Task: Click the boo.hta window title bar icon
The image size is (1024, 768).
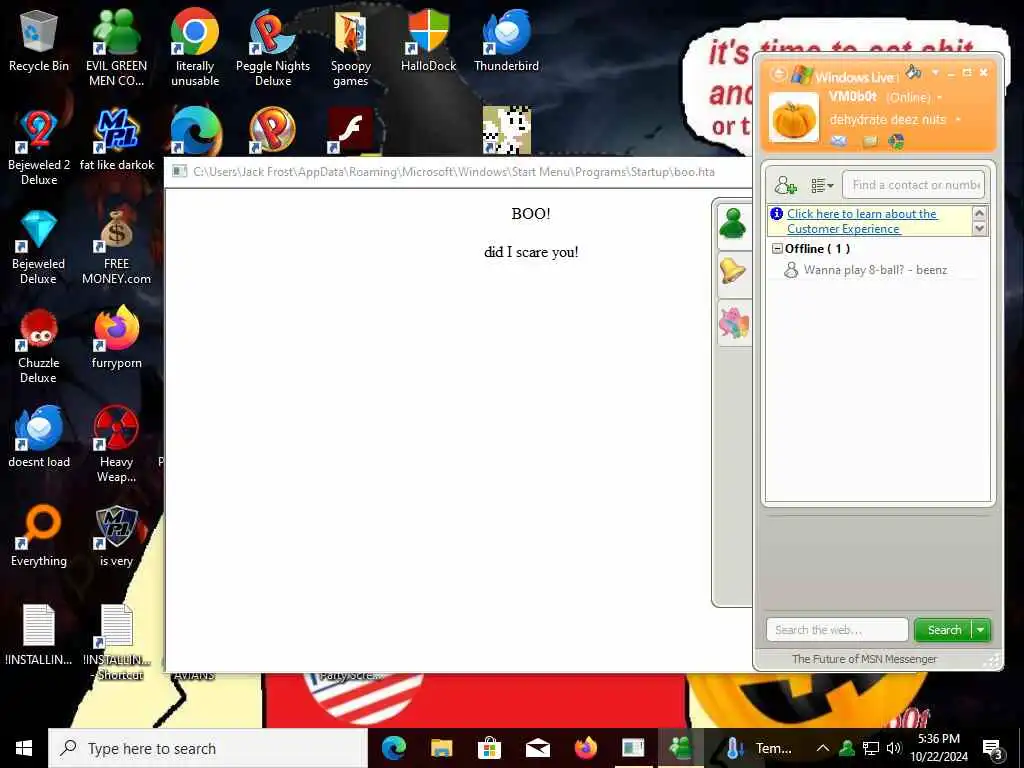Action: click(179, 172)
